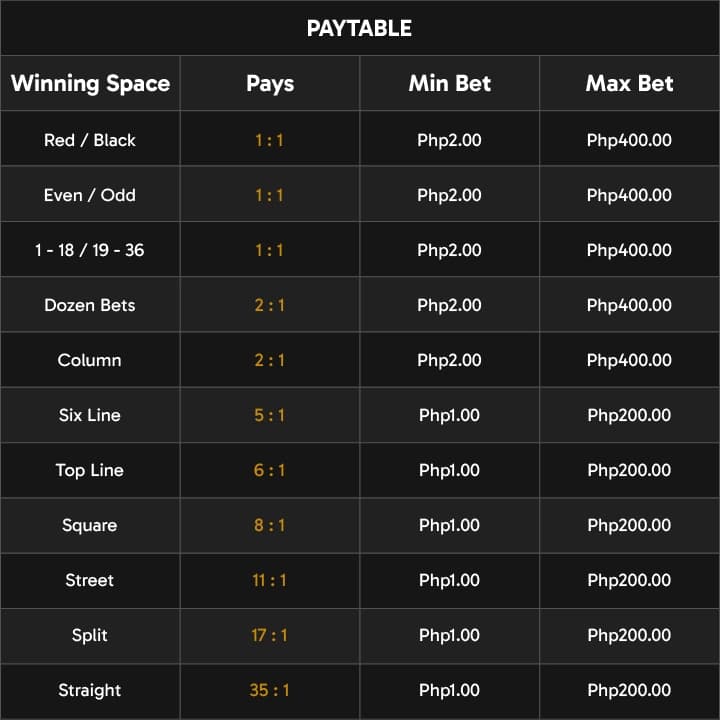Click the Split bet row label
720x720 pixels.
90,635
